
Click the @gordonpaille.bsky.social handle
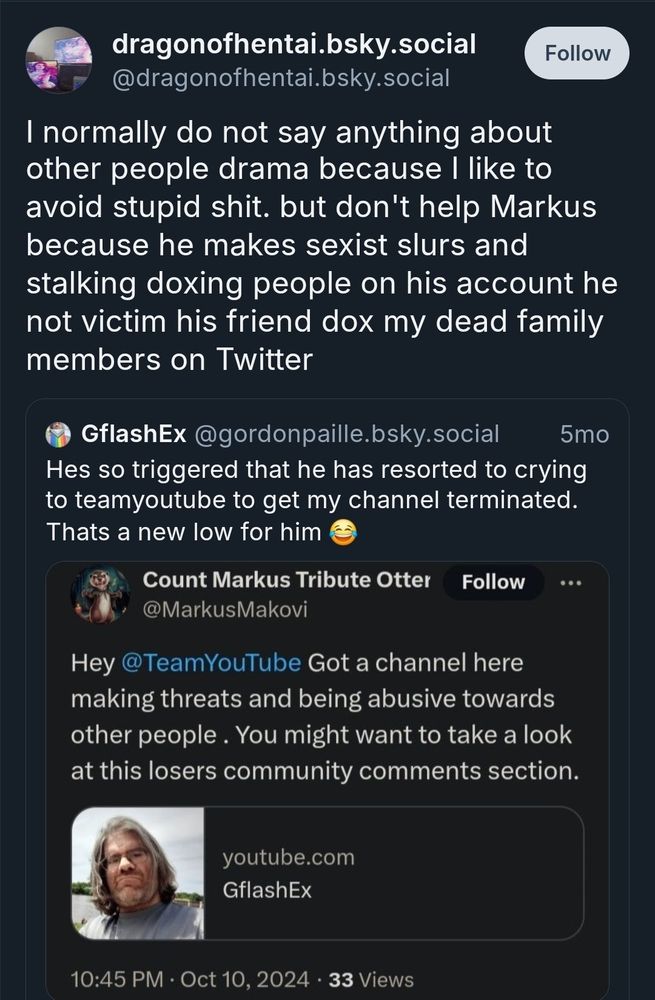345,434
